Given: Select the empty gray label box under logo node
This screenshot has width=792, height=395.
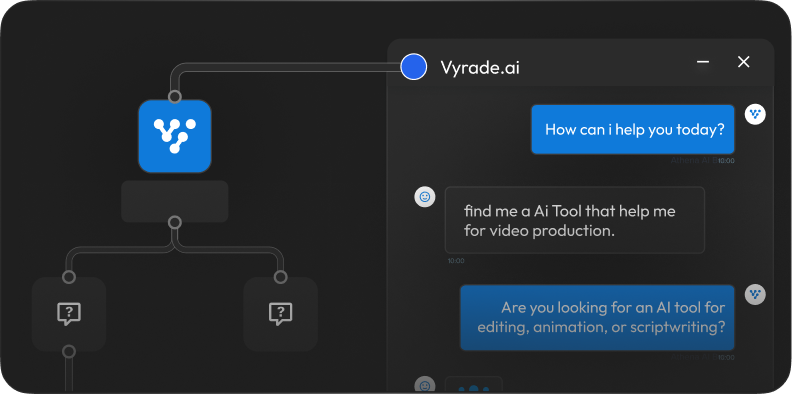Looking at the screenshot, I should pos(175,202).
